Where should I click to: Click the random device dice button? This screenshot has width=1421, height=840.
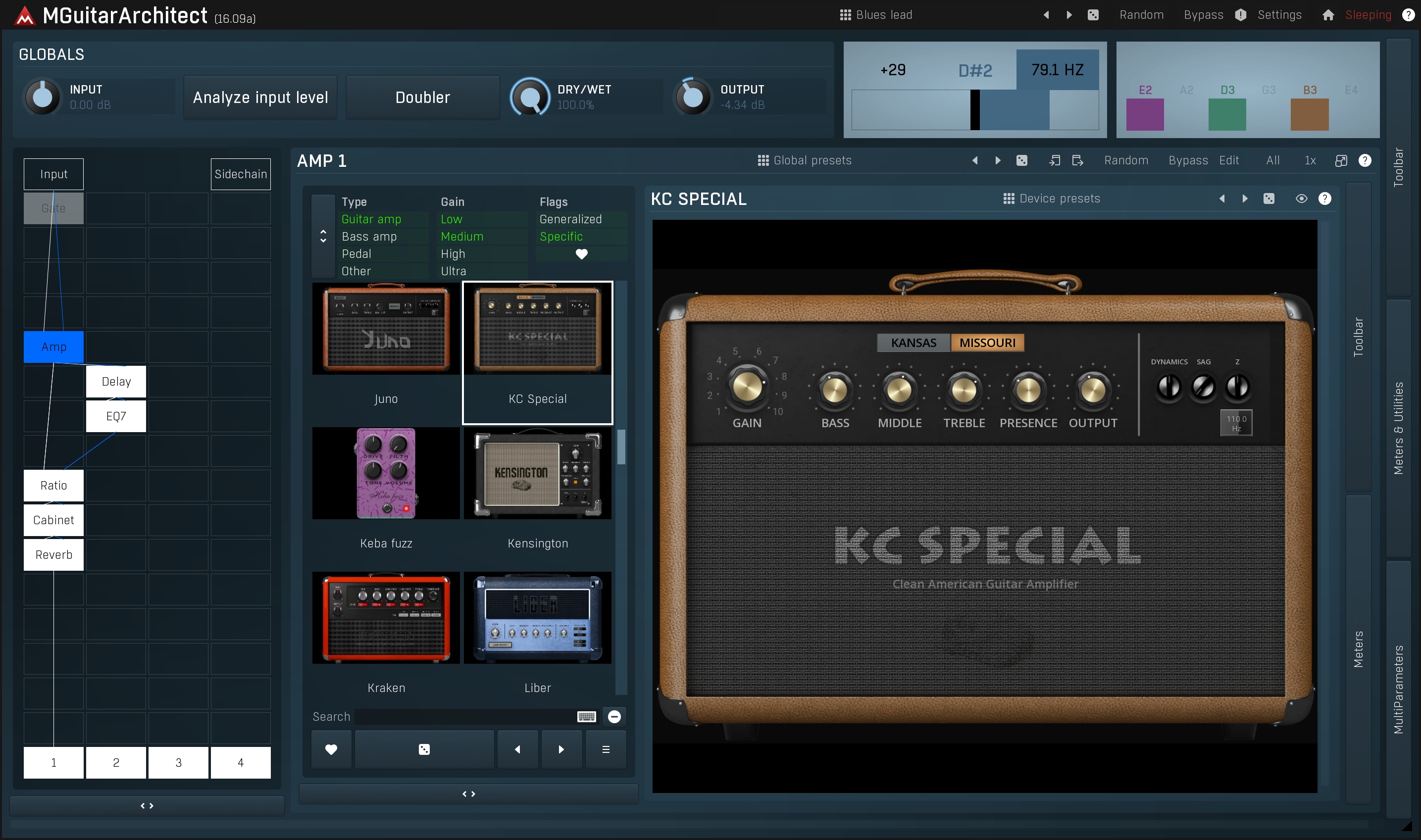click(x=424, y=749)
